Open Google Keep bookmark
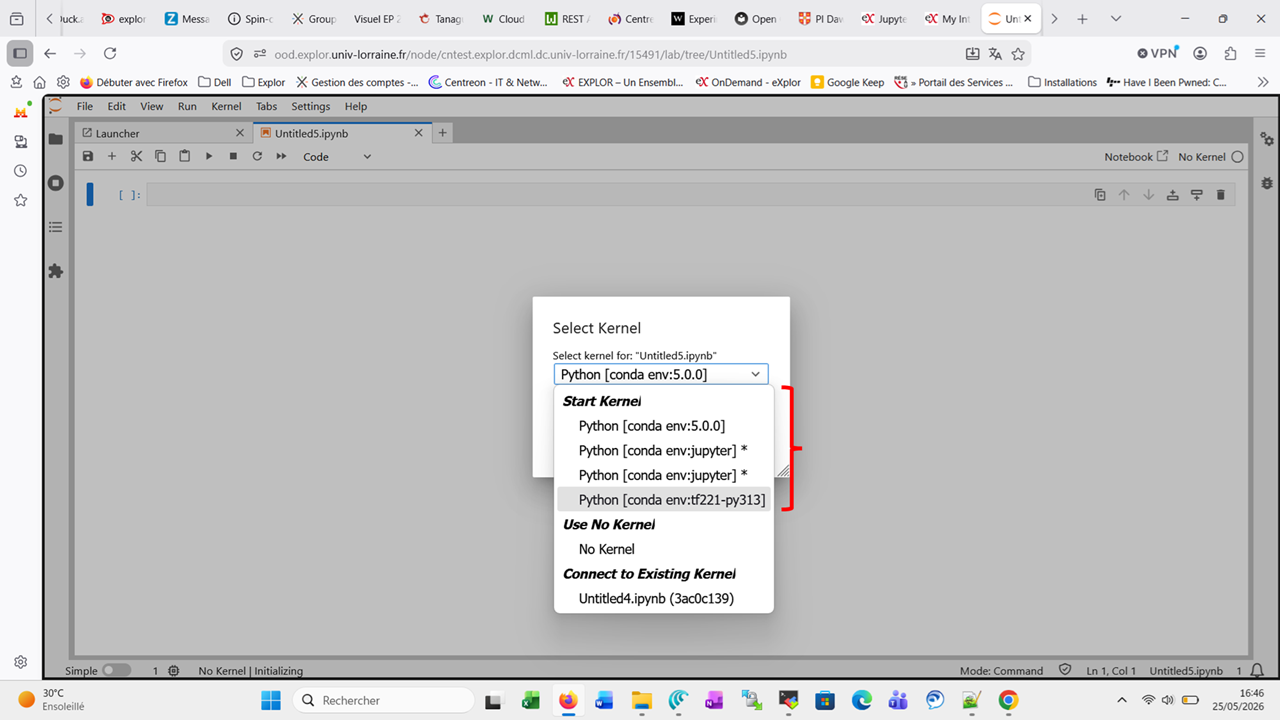The height and width of the screenshot is (720, 1280). pos(847,82)
